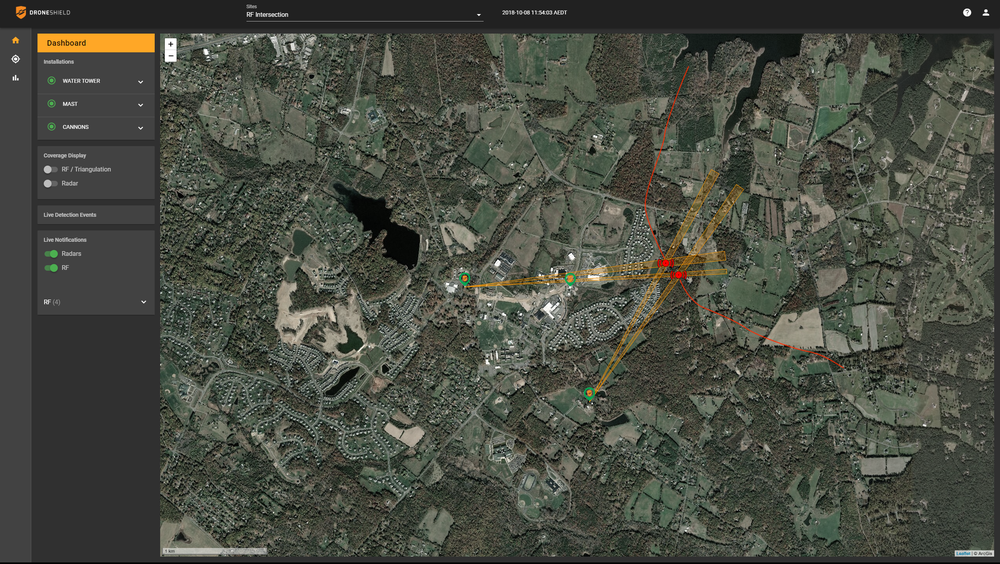Click the DroneShield logo
1000x564 pixels.
[43, 12]
